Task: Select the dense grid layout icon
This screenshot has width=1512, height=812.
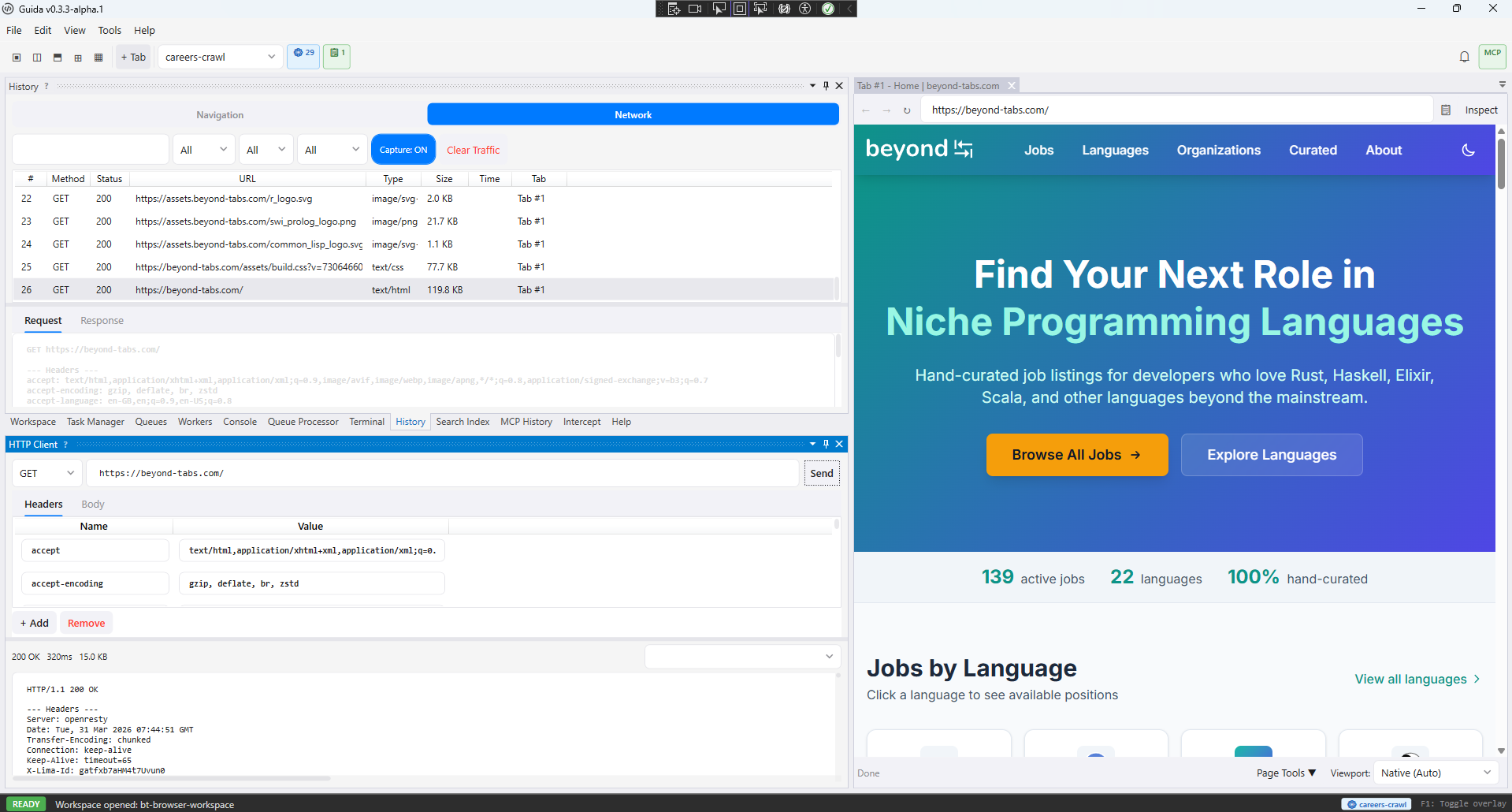Action: (98, 58)
